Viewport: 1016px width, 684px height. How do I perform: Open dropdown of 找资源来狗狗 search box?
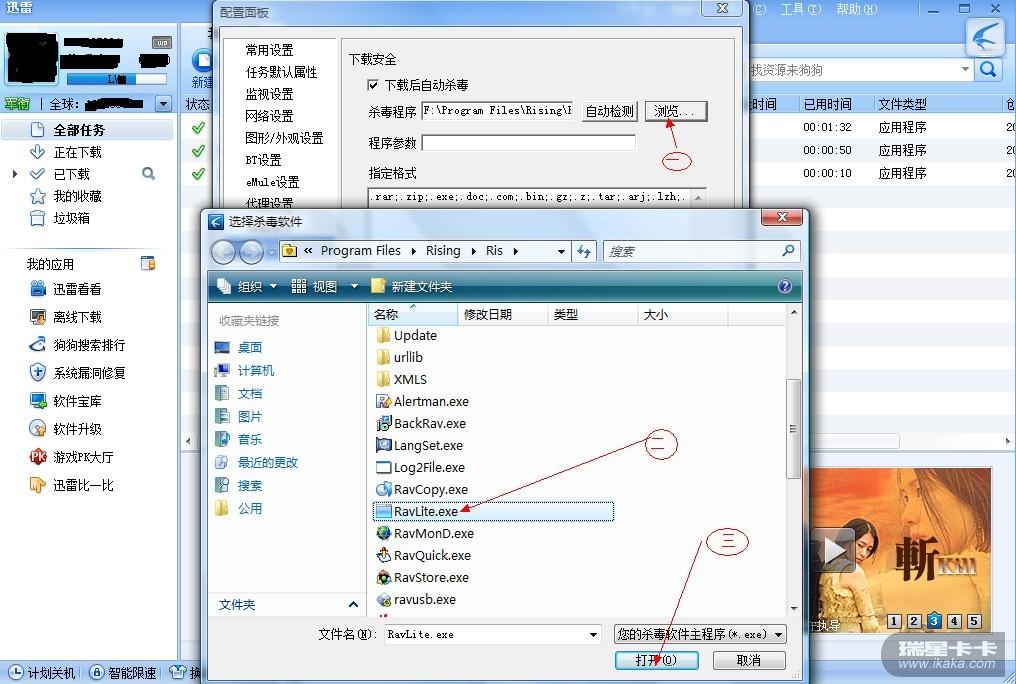click(965, 69)
